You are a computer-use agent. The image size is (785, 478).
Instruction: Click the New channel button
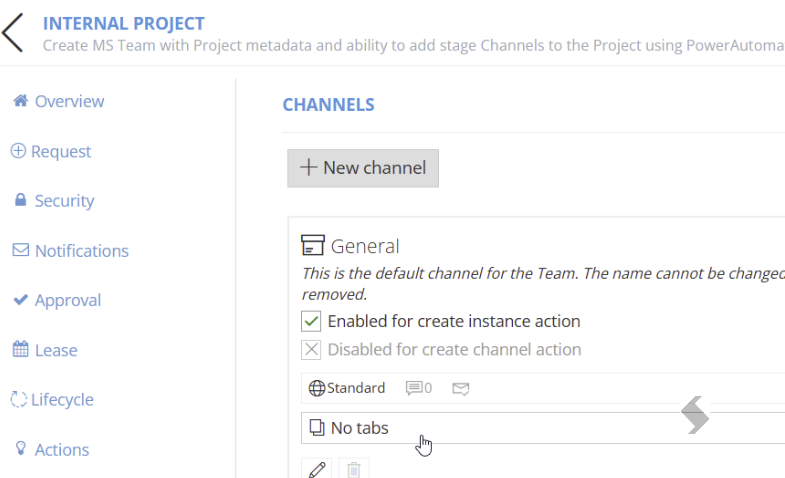363,168
